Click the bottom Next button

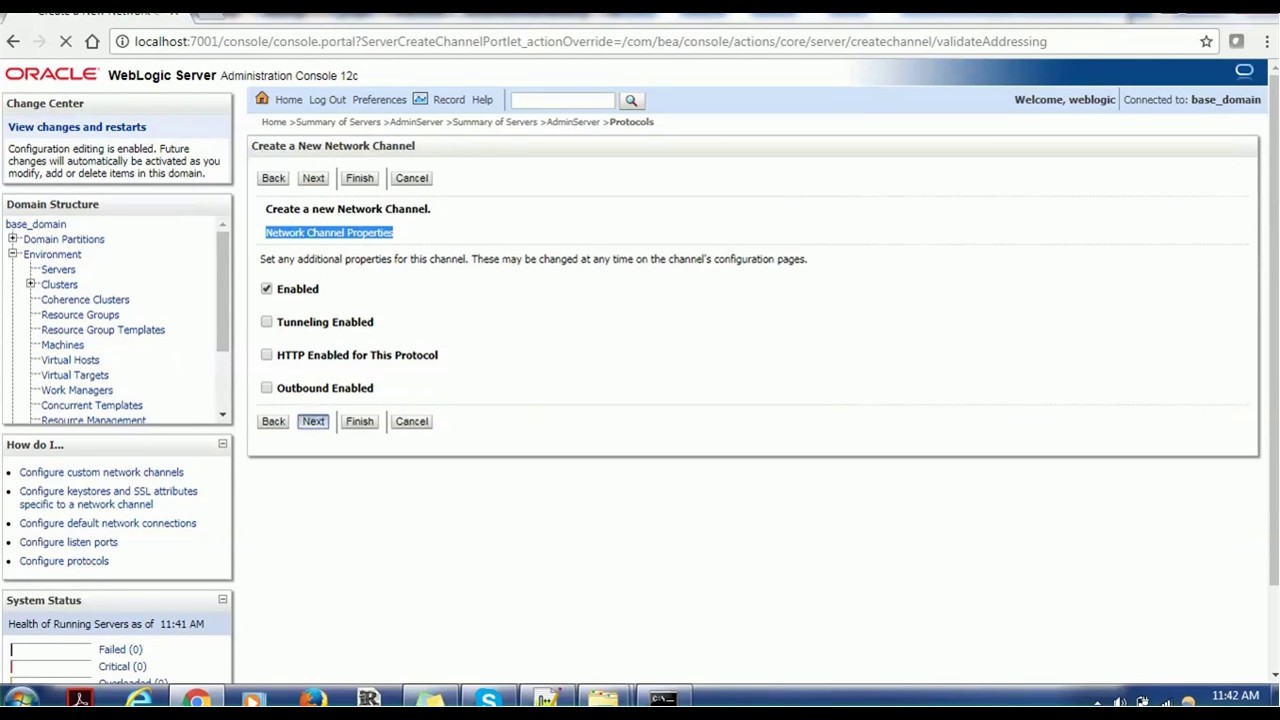313,421
